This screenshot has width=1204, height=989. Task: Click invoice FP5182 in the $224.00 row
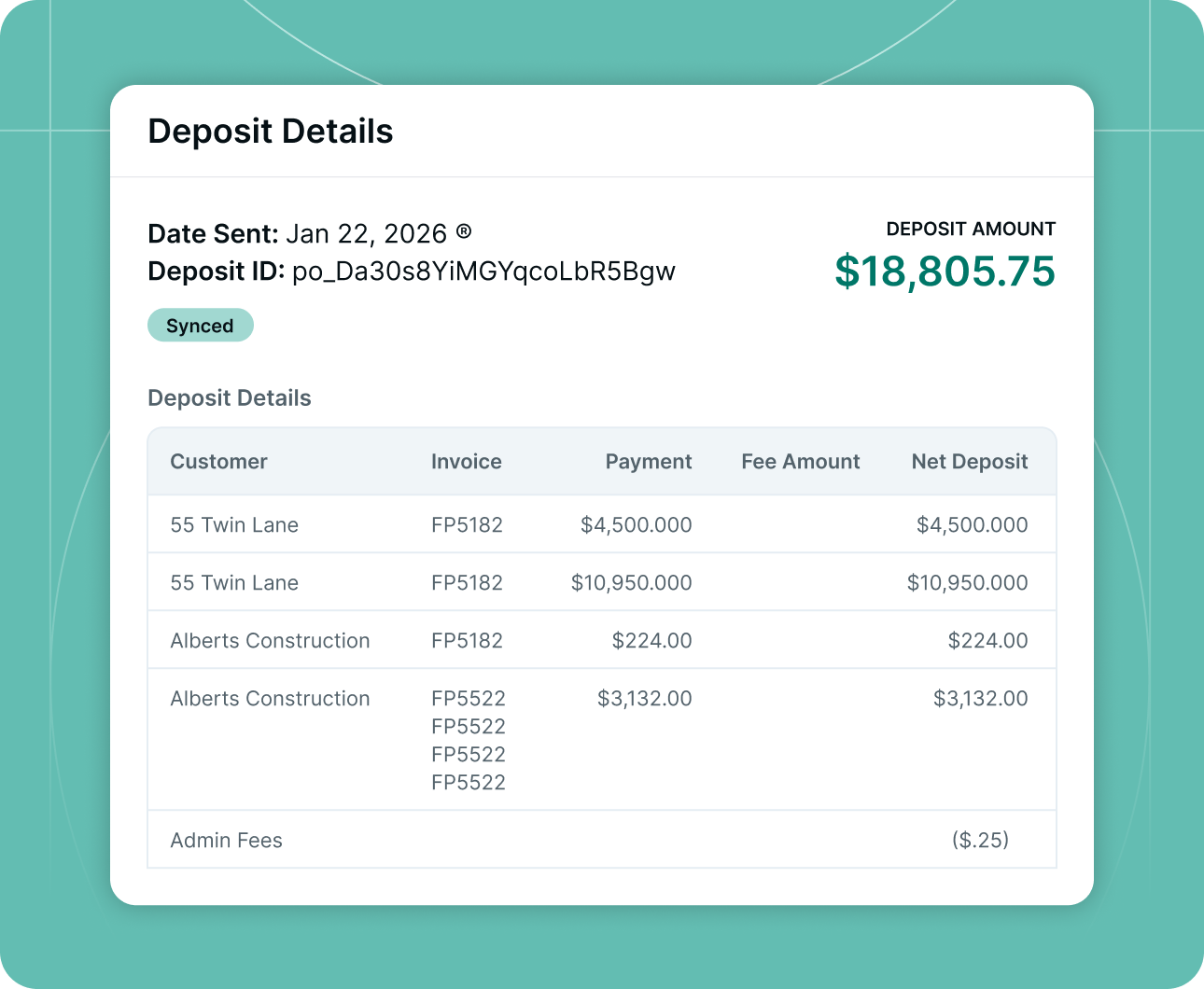(x=467, y=641)
